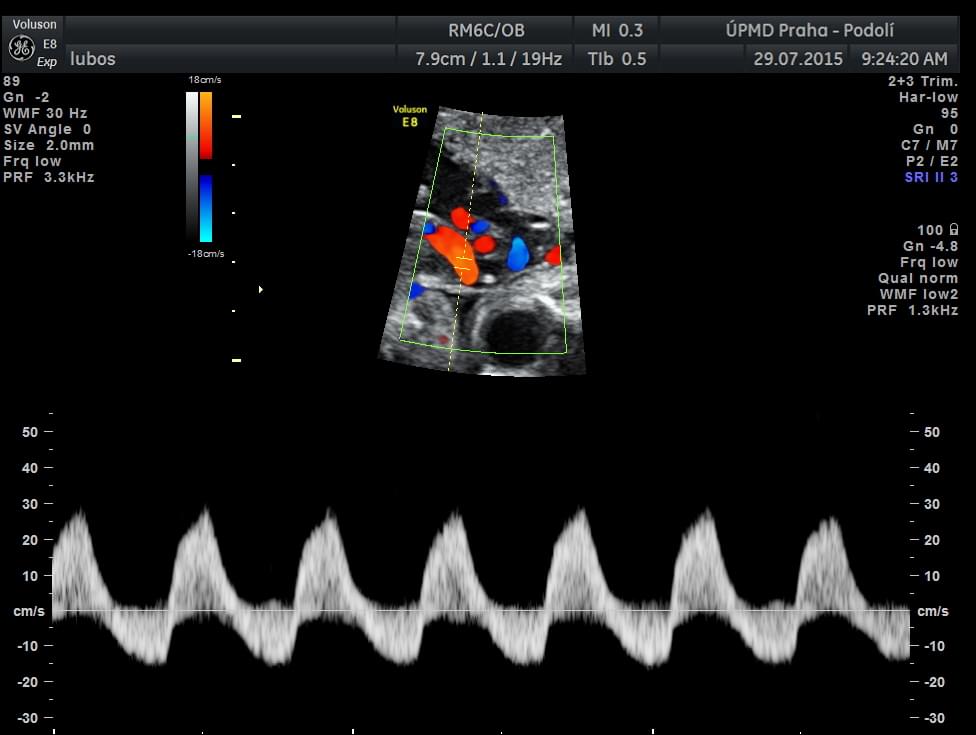The height and width of the screenshot is (735, 976).
Task: Click the right axis 'cm/s' unit label
Action: [932, 611]
